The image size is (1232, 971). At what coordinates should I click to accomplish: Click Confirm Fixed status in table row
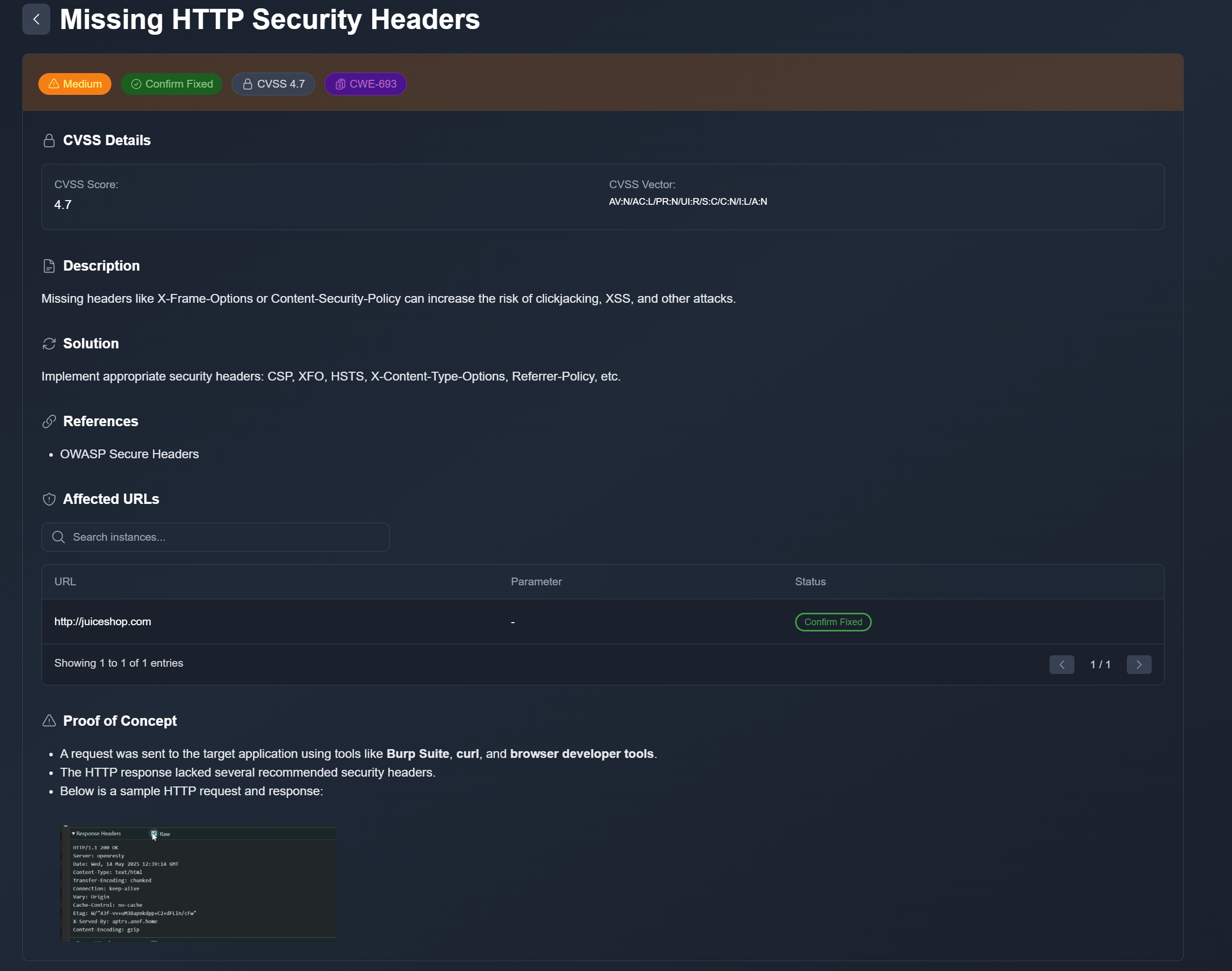point(832,622)
